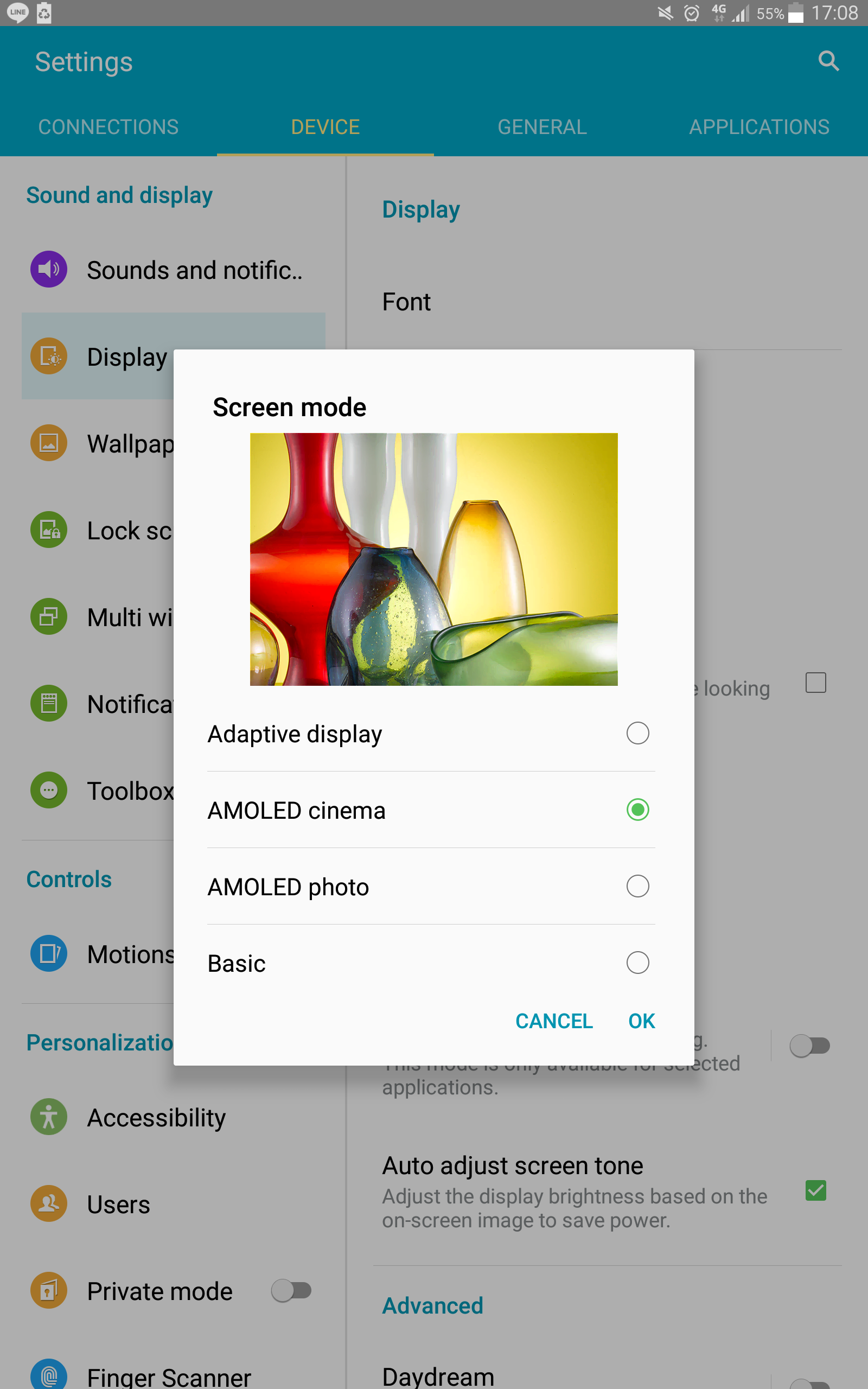Tap the orange Display settings icon

pos(49,356)
